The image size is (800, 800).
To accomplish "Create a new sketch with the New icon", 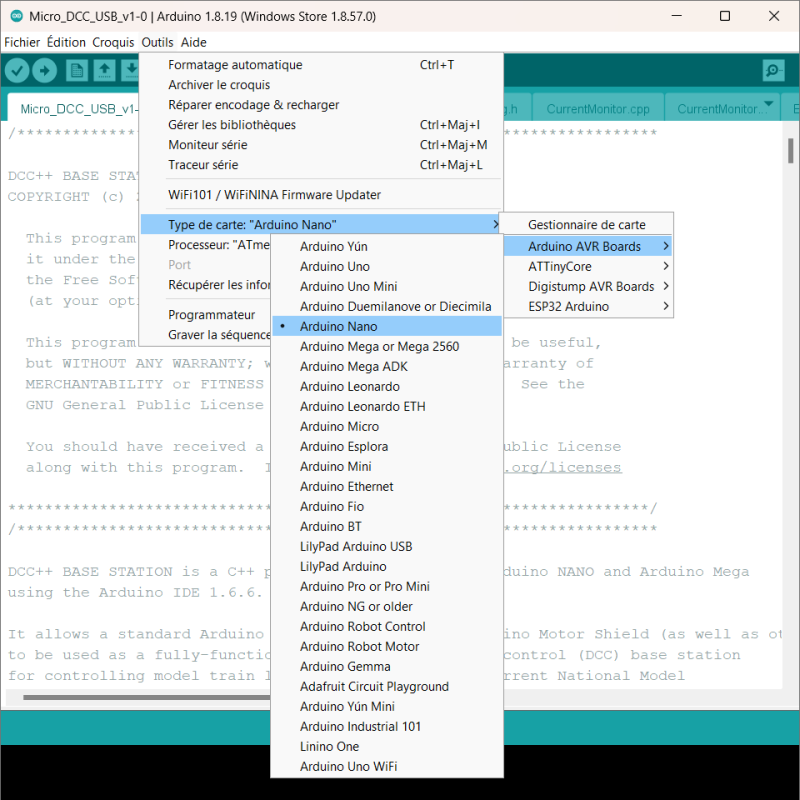I will point(77,70).
